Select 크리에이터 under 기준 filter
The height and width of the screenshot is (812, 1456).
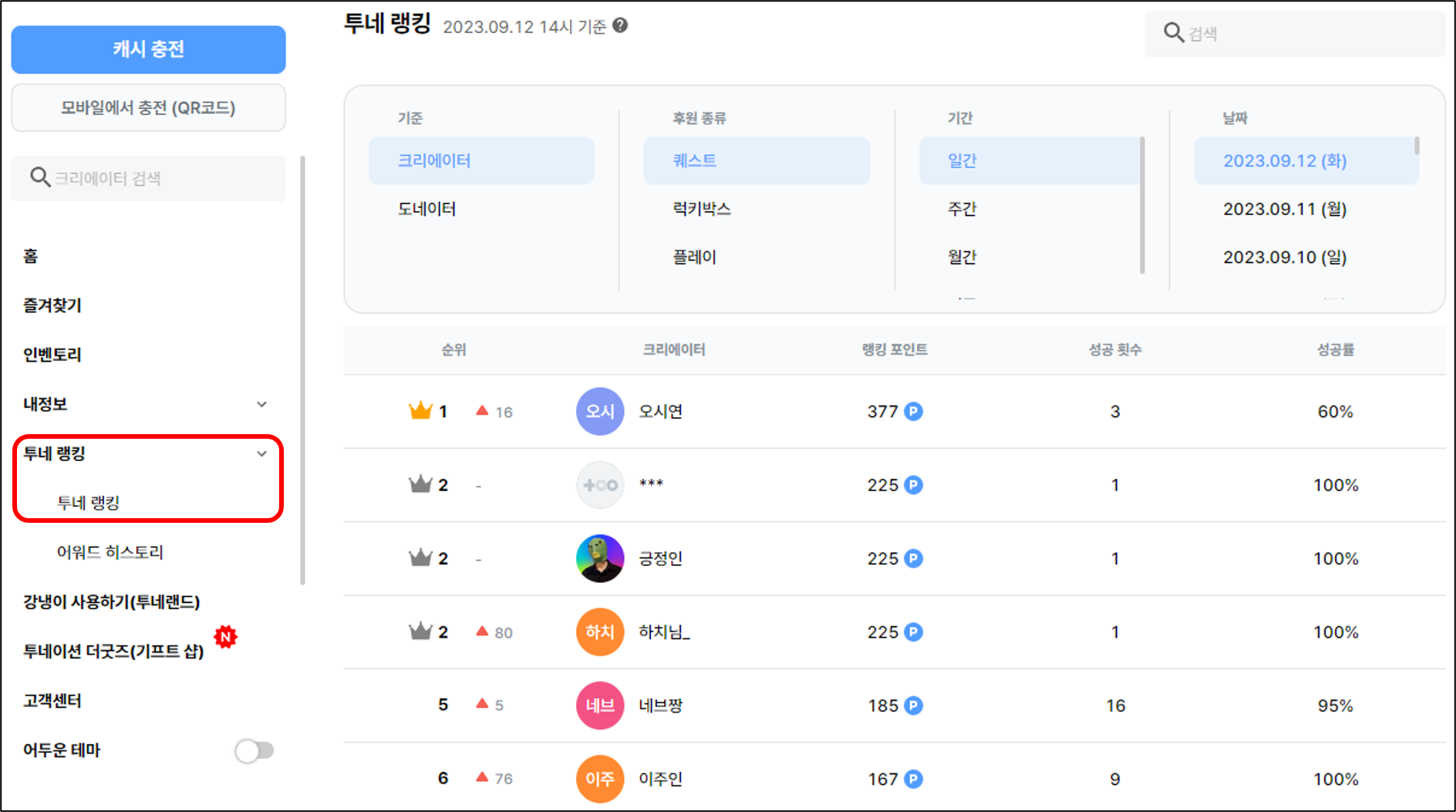coord(481,160)
